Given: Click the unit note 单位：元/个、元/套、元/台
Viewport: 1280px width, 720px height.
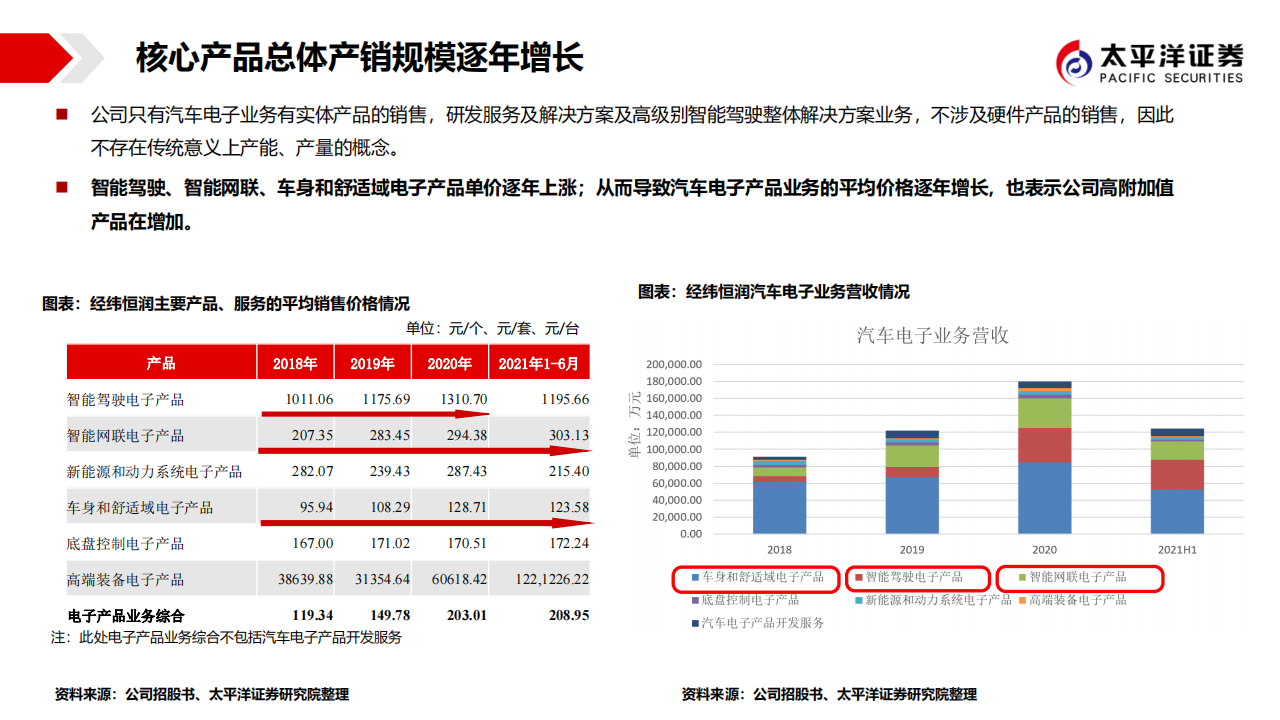Looking at the screenshot, I should (x=492, y=327).
